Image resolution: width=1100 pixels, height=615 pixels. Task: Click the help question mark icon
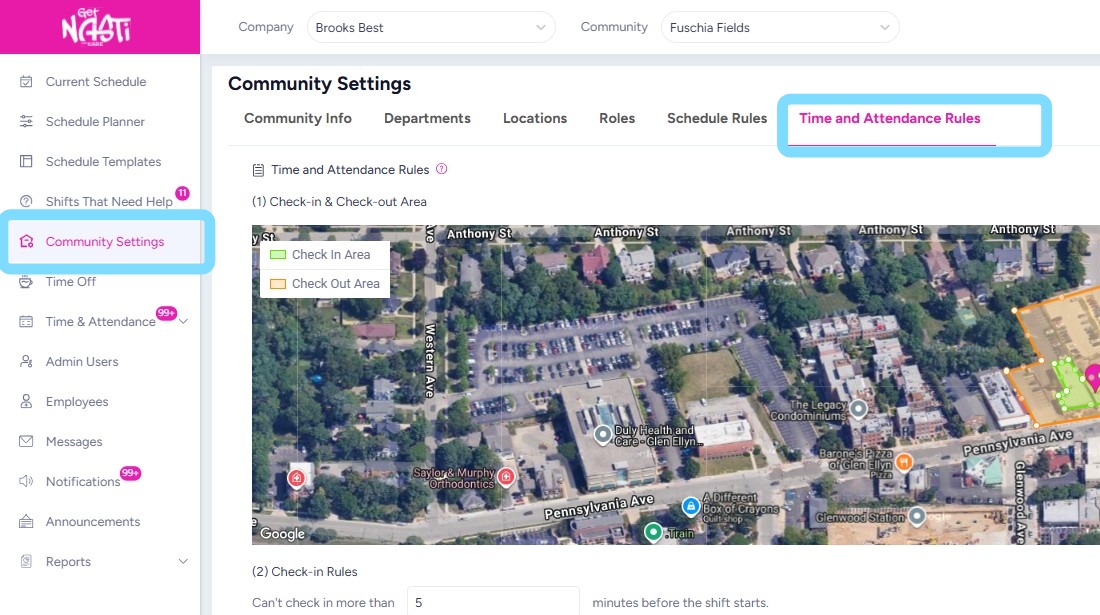point(441,169)
